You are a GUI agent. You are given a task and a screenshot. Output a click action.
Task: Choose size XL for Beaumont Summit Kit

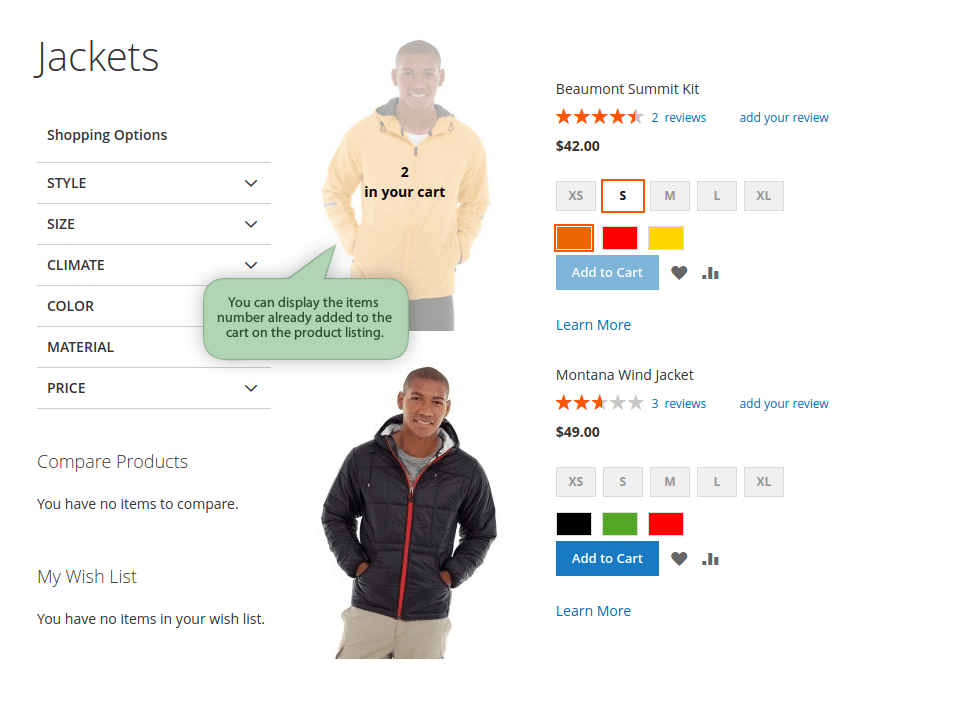pos(764,196)
